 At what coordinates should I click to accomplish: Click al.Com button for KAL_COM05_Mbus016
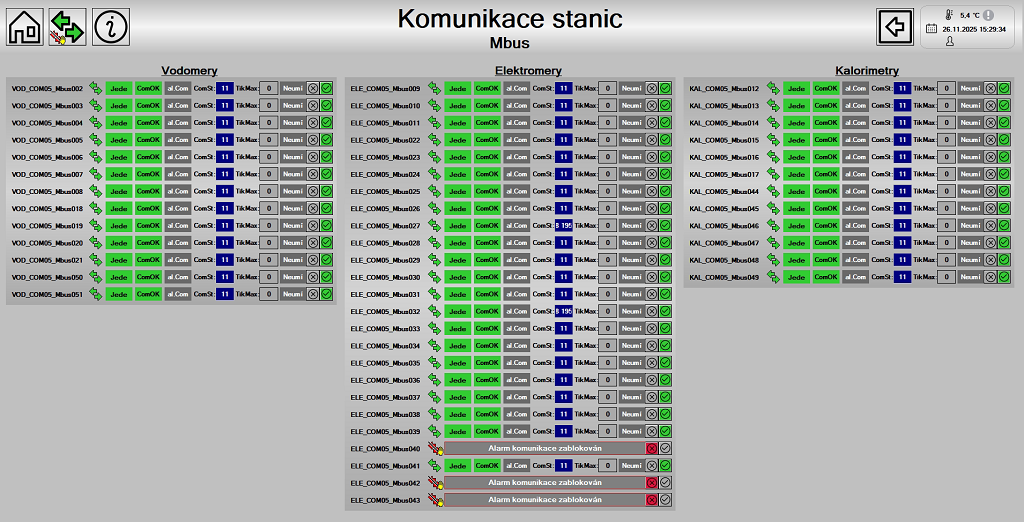[x=856, y=157]
